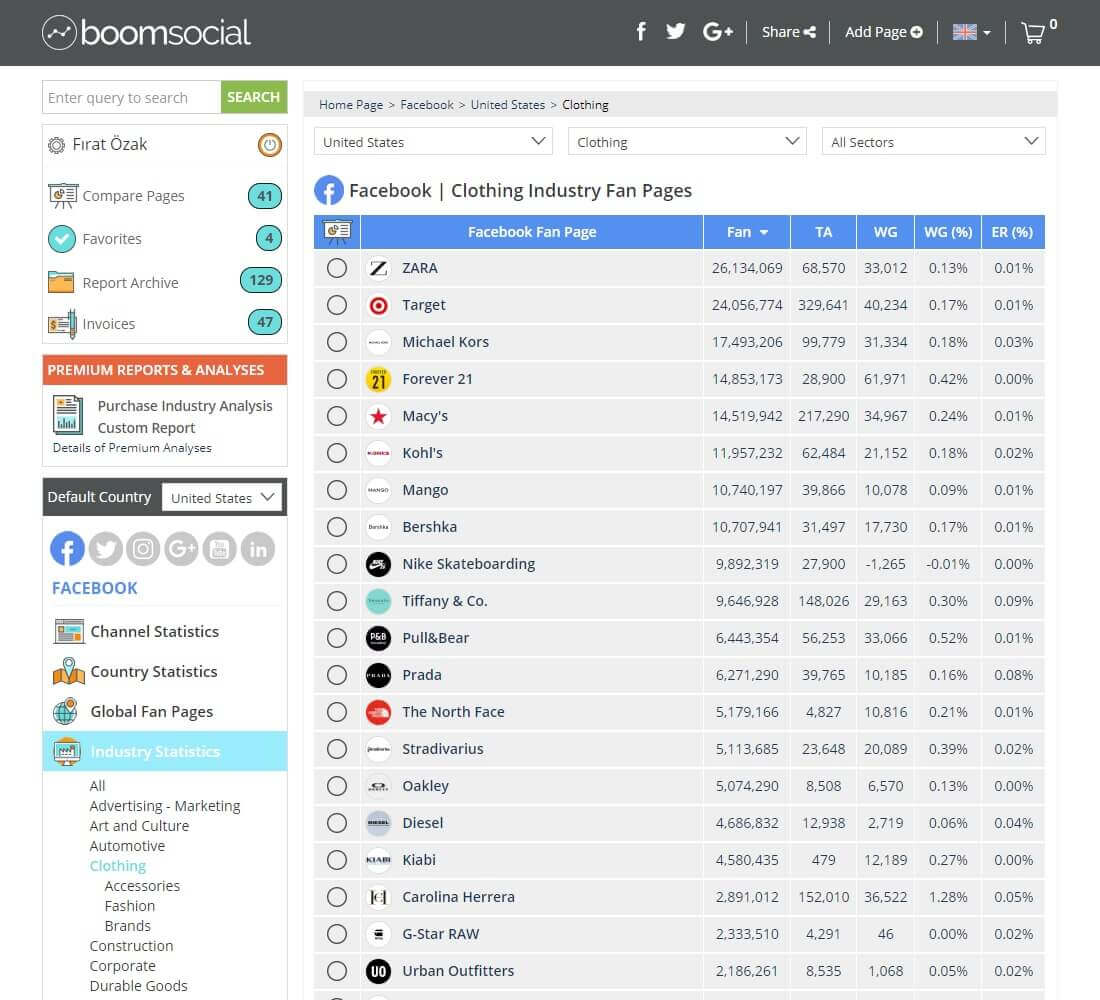Select the G-Star RAW row radio button
Image resolution: width=1100 pixels, height=1000 pixels.
point(337,934)
